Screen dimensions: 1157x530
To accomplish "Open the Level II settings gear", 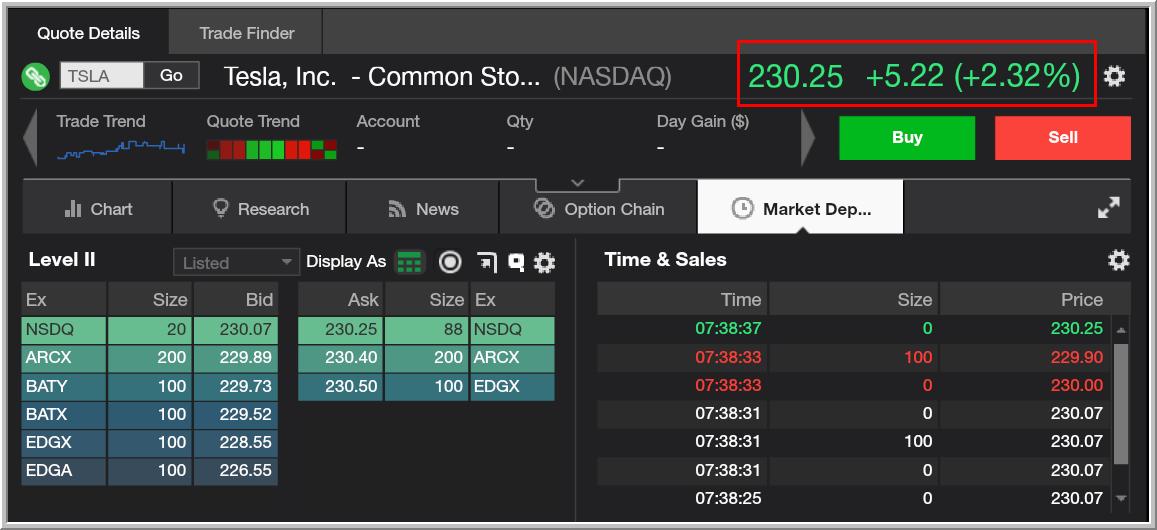I will pyautogui.click(x=545, y=262).
